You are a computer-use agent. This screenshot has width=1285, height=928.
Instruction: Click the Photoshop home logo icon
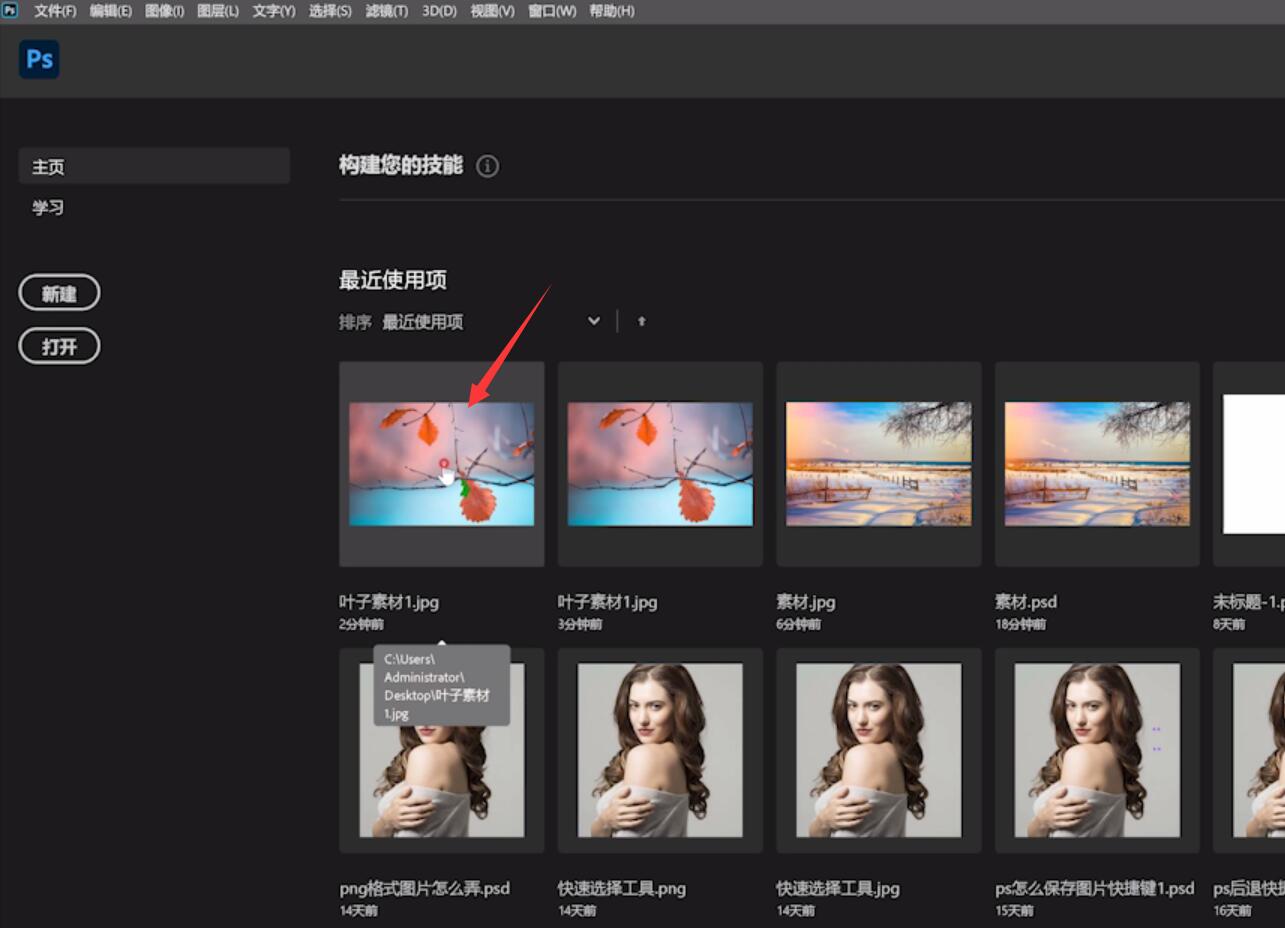point(39,59)
